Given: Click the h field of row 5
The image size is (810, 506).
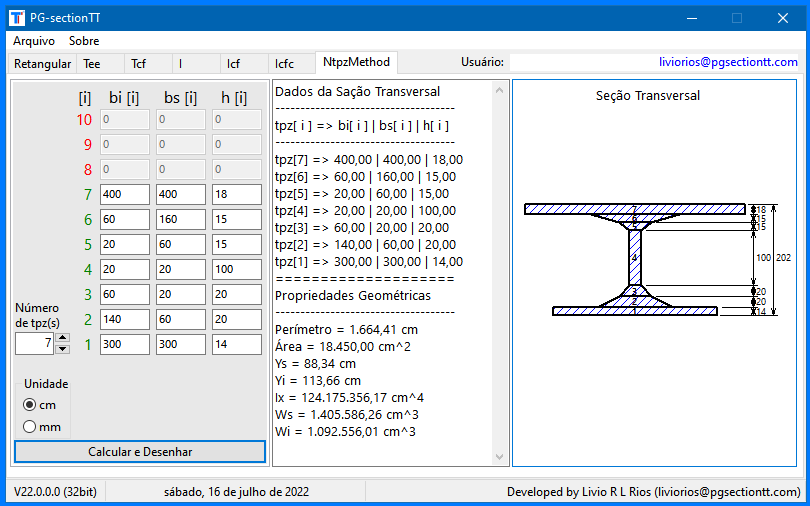Looking at the screenshot, I should click(237, 244).
